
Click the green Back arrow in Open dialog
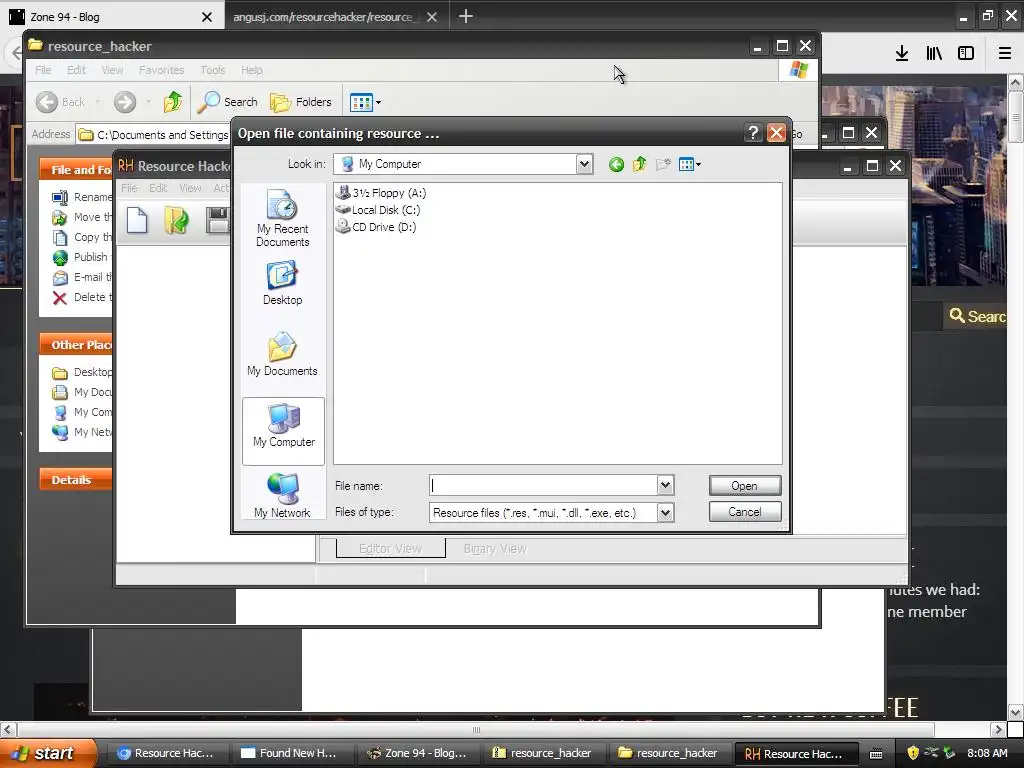pyautogui.click(x=616, y=165)
